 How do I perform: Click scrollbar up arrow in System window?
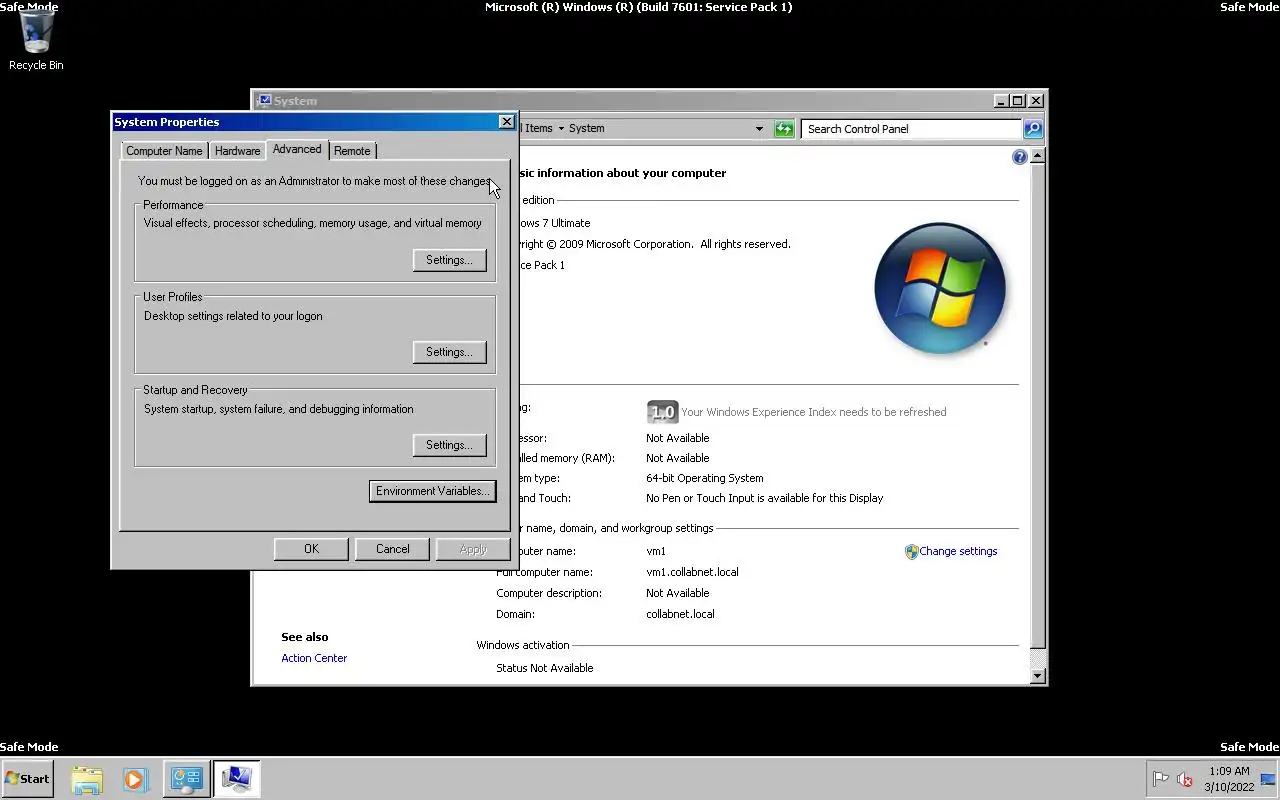coord(1038,156)
